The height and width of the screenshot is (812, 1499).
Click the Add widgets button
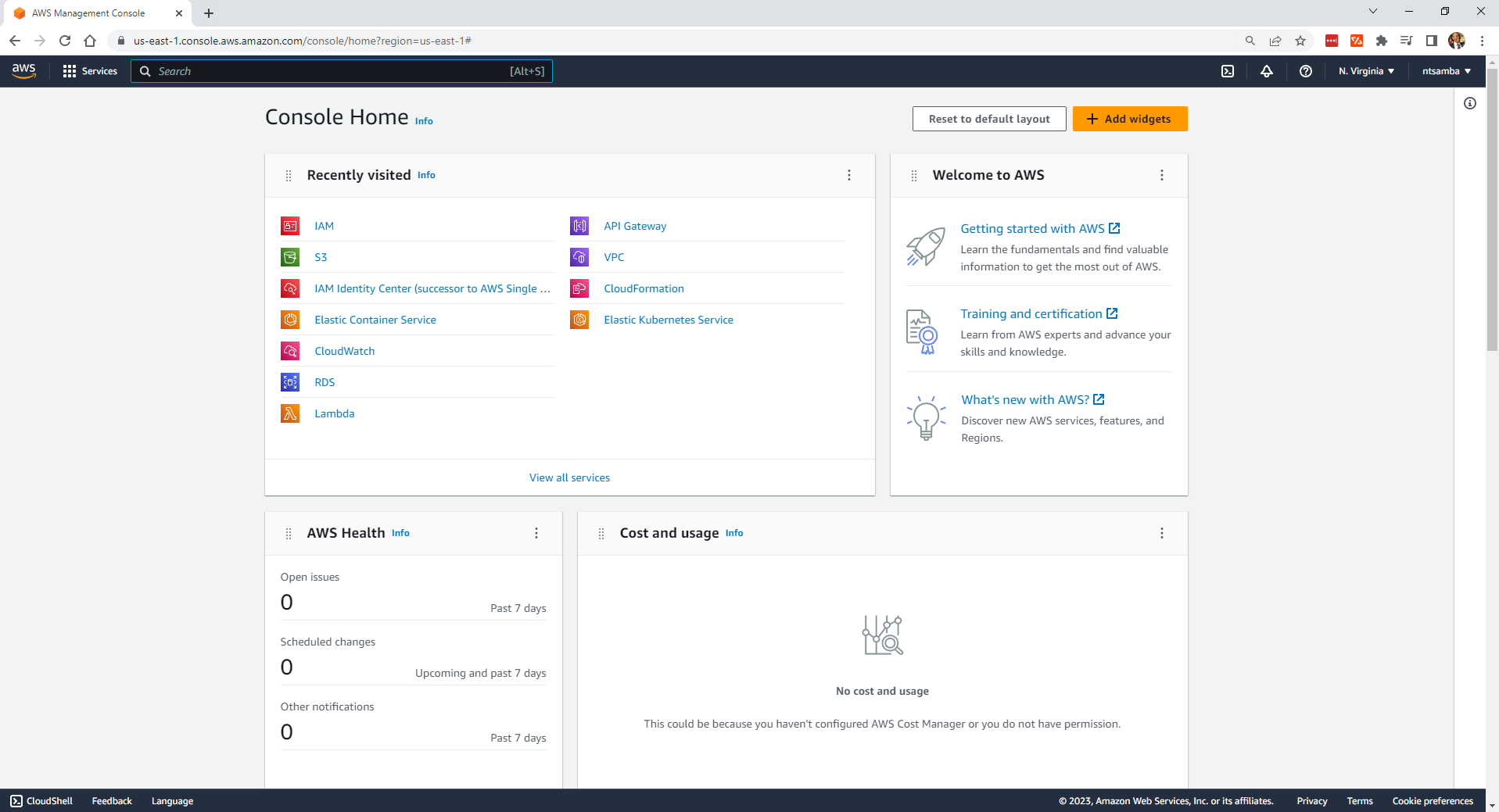[1130, 119]
